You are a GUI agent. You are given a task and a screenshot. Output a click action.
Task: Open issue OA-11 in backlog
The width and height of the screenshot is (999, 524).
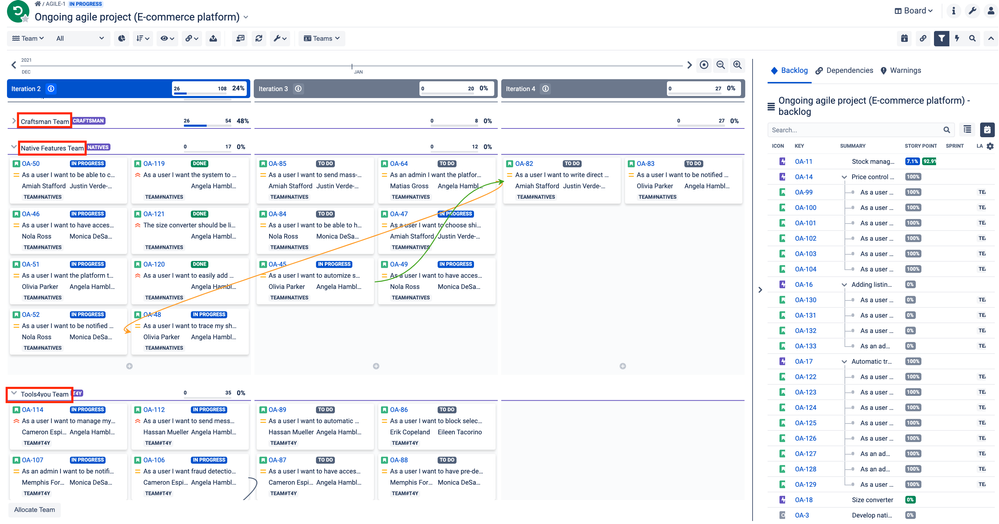(803, 161)
